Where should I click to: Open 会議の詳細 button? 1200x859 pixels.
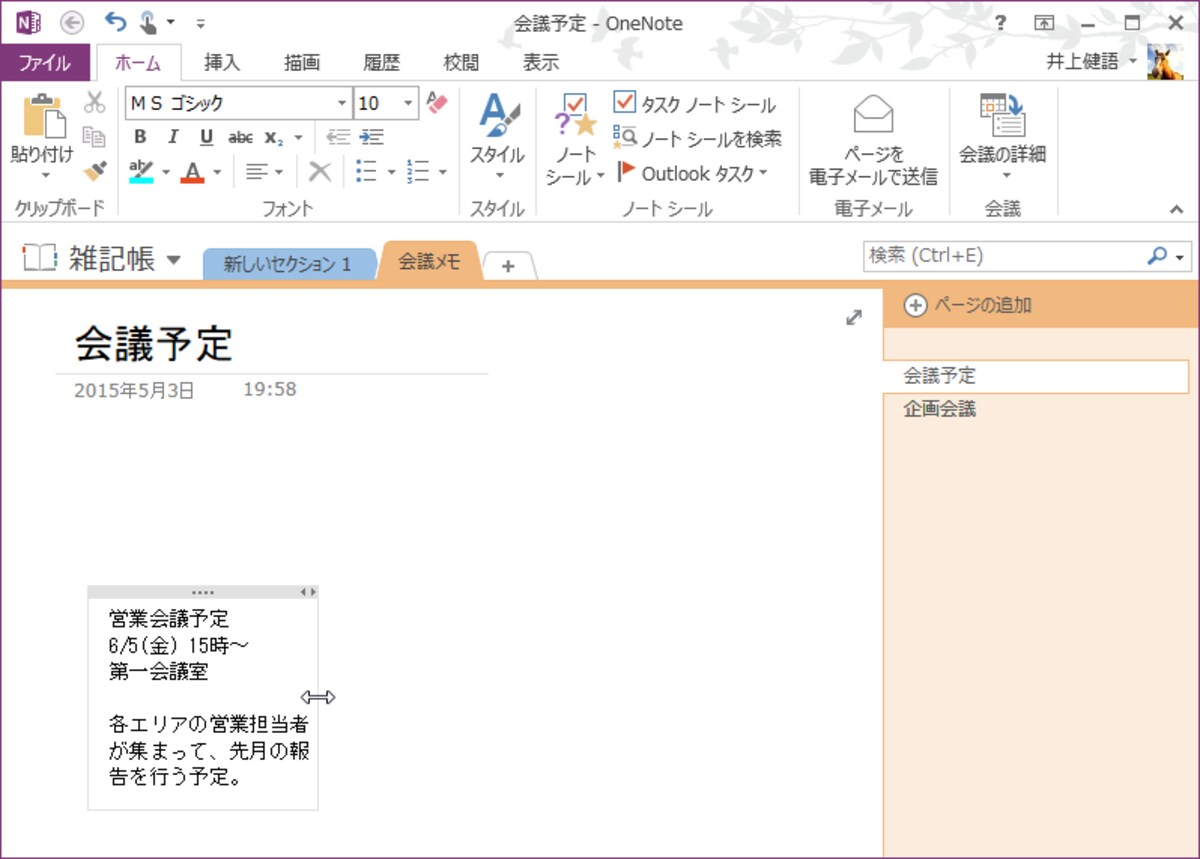1002,138
